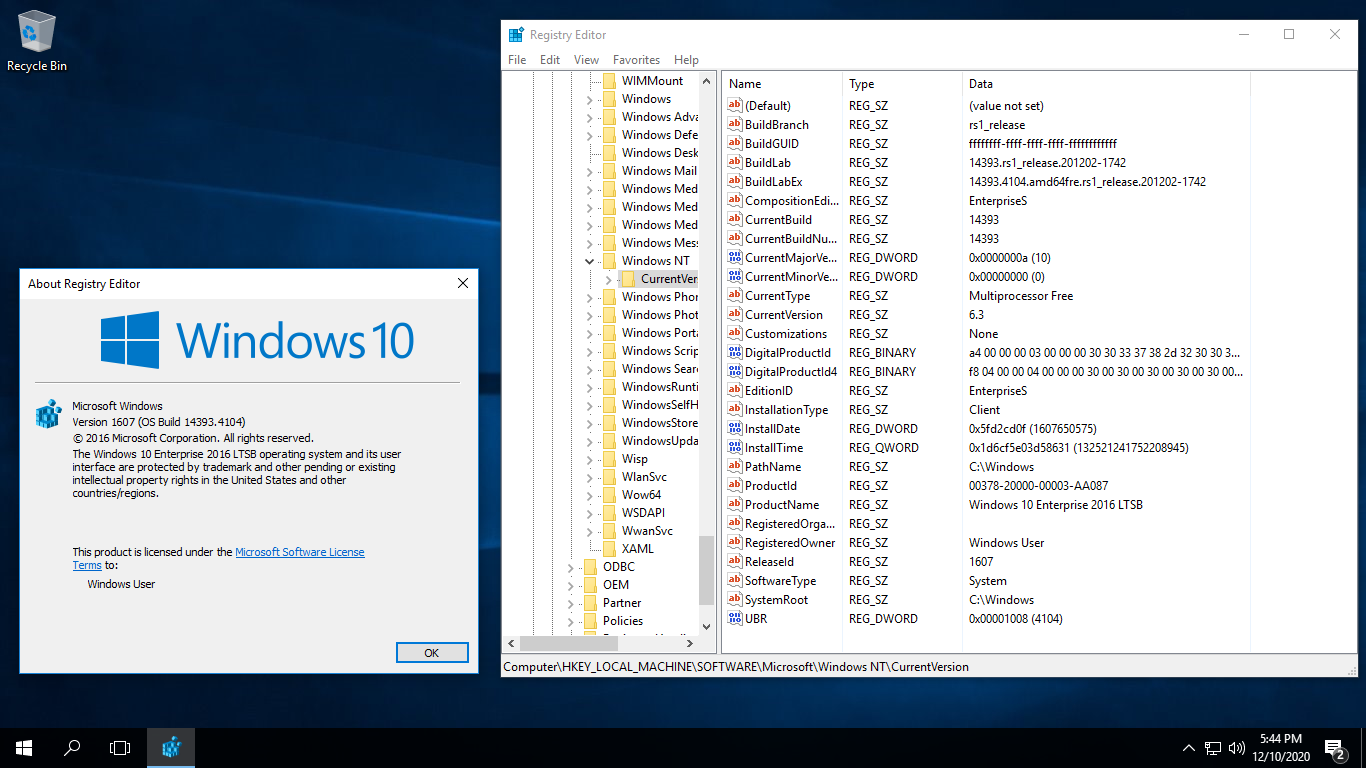The height and width of the screenshot is (768, 1366).
Task: Click the BuildBranch string value icon
Action: (x=735, y=124)
